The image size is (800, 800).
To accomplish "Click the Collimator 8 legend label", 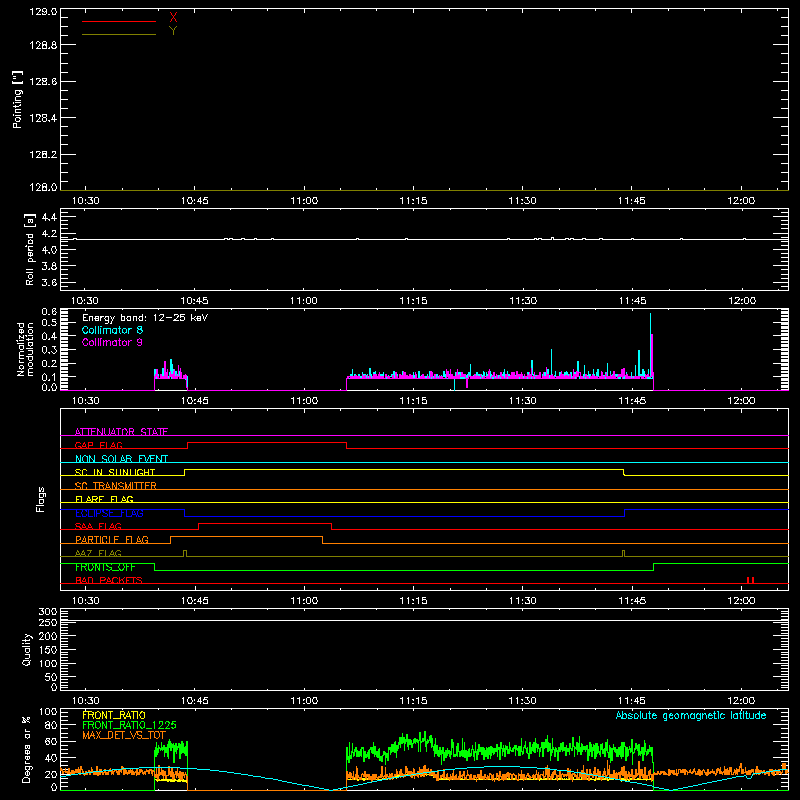I will (x=112, y=330).
